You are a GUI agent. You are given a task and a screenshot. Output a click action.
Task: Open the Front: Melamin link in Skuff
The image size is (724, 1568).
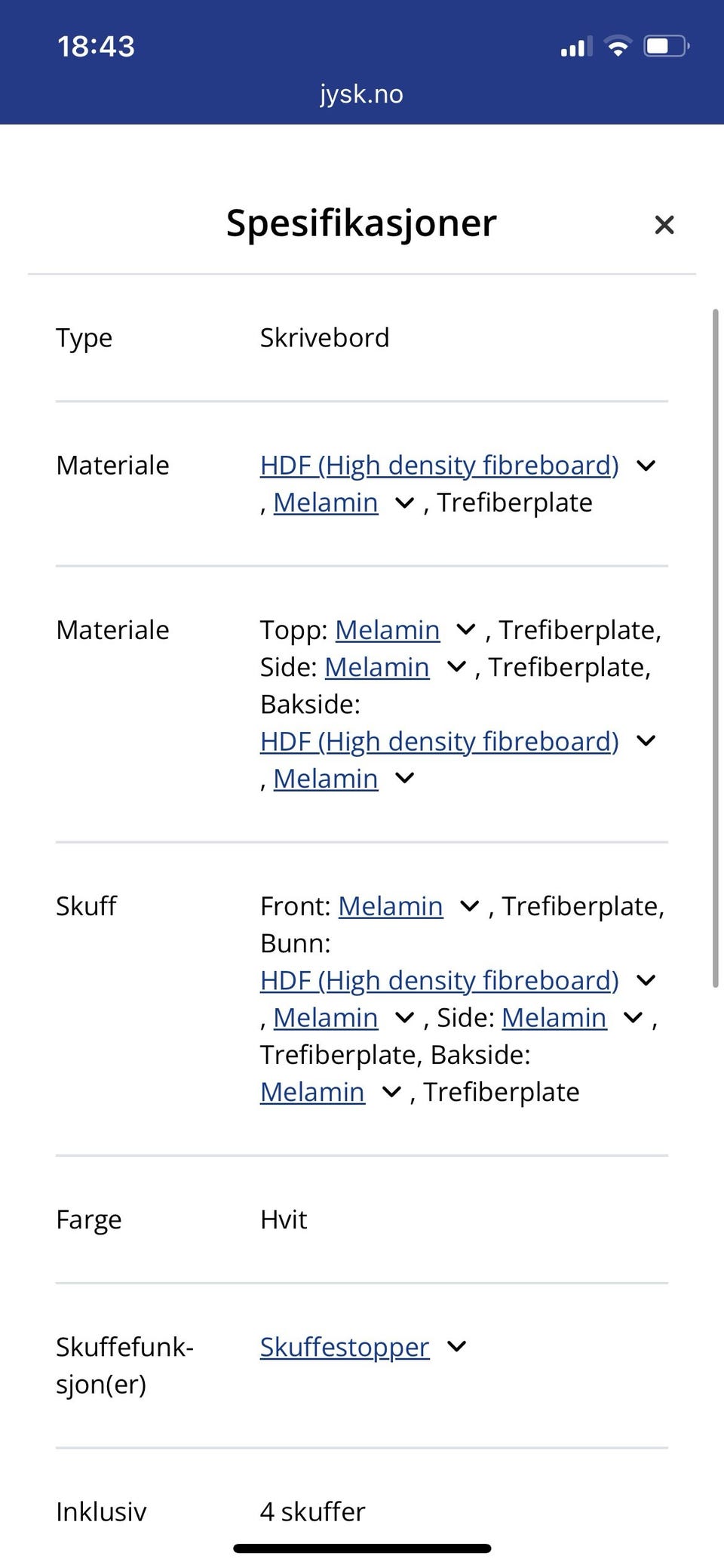coord(390,906)
